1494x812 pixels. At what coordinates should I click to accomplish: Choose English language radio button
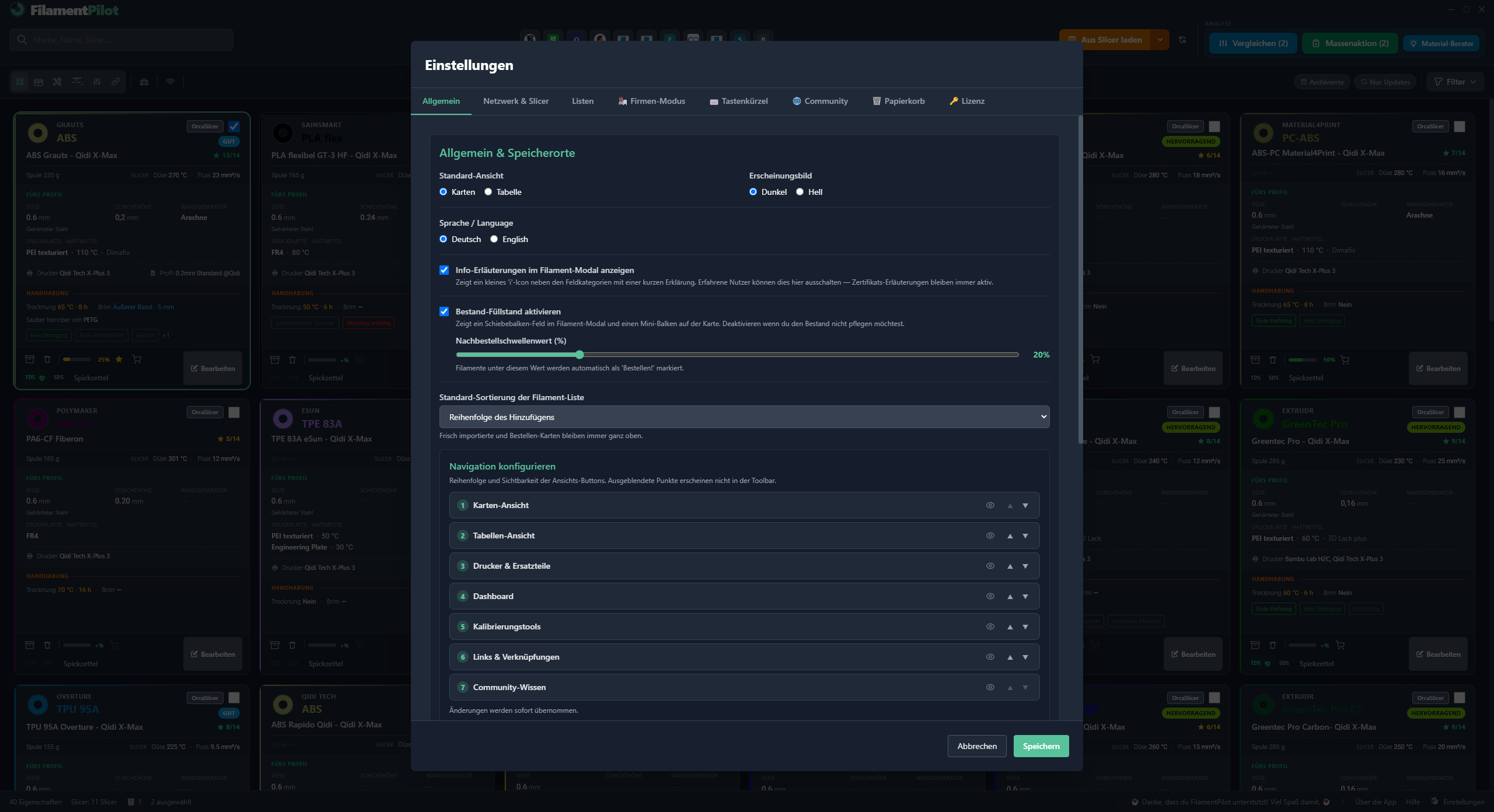494,239
